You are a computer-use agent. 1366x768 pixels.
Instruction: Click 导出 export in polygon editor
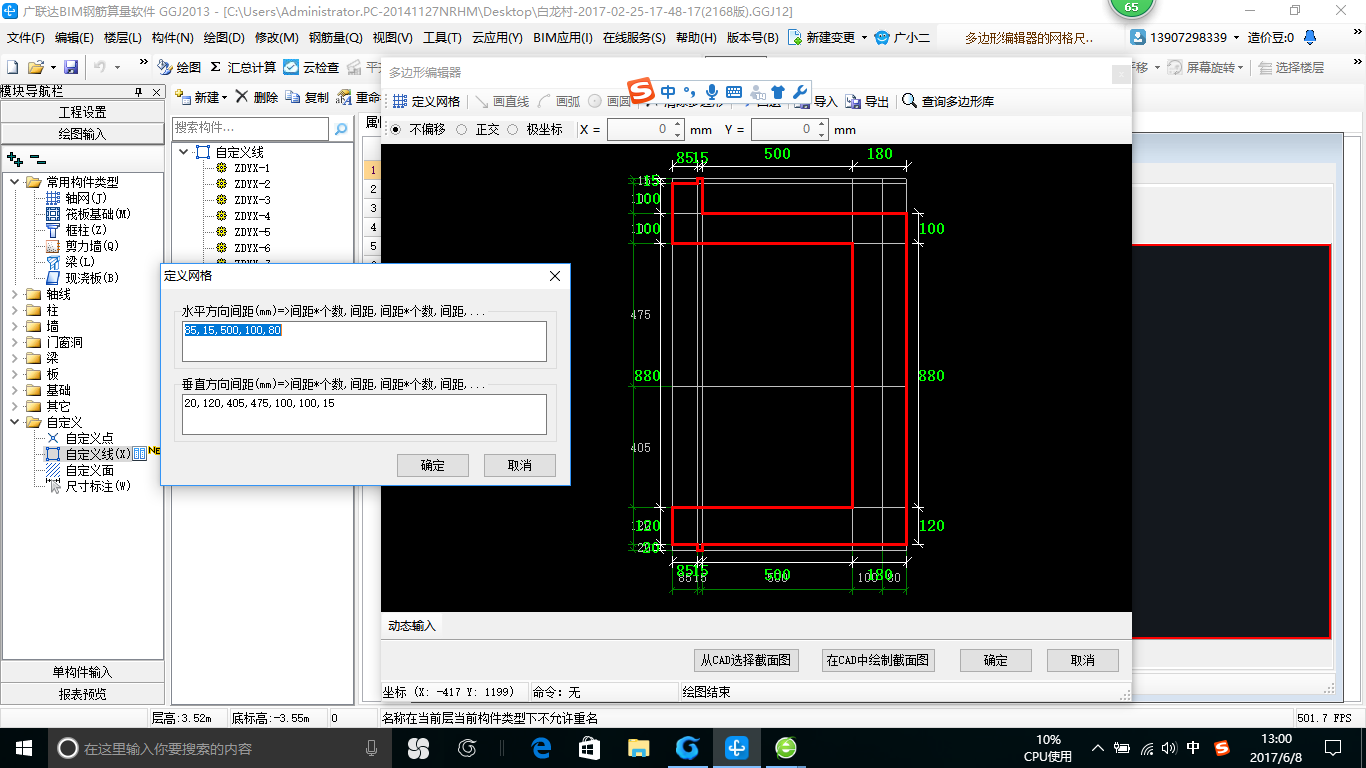pyautogui.click(x=867, y=101)
